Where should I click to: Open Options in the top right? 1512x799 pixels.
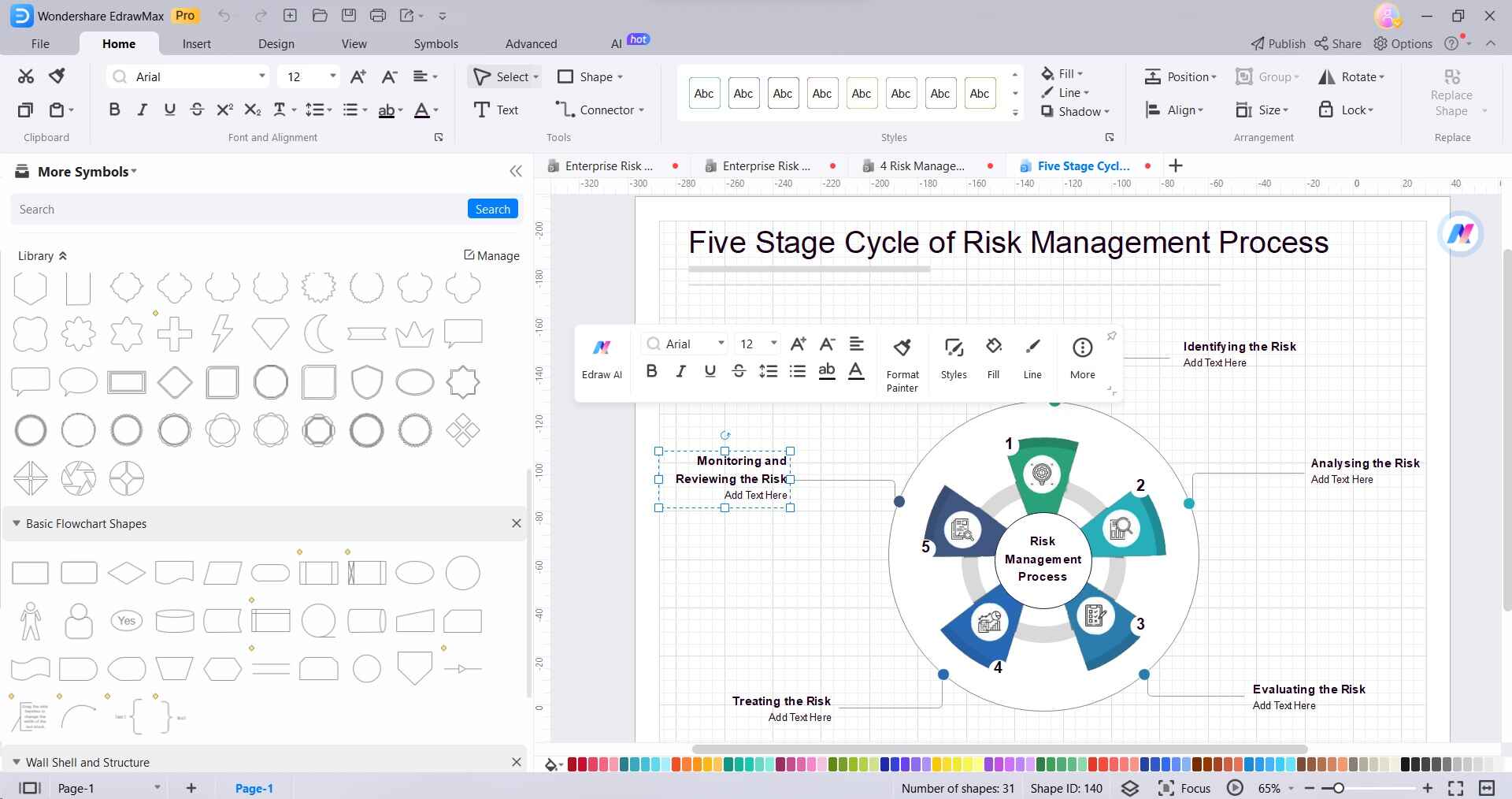point(1403,44)
